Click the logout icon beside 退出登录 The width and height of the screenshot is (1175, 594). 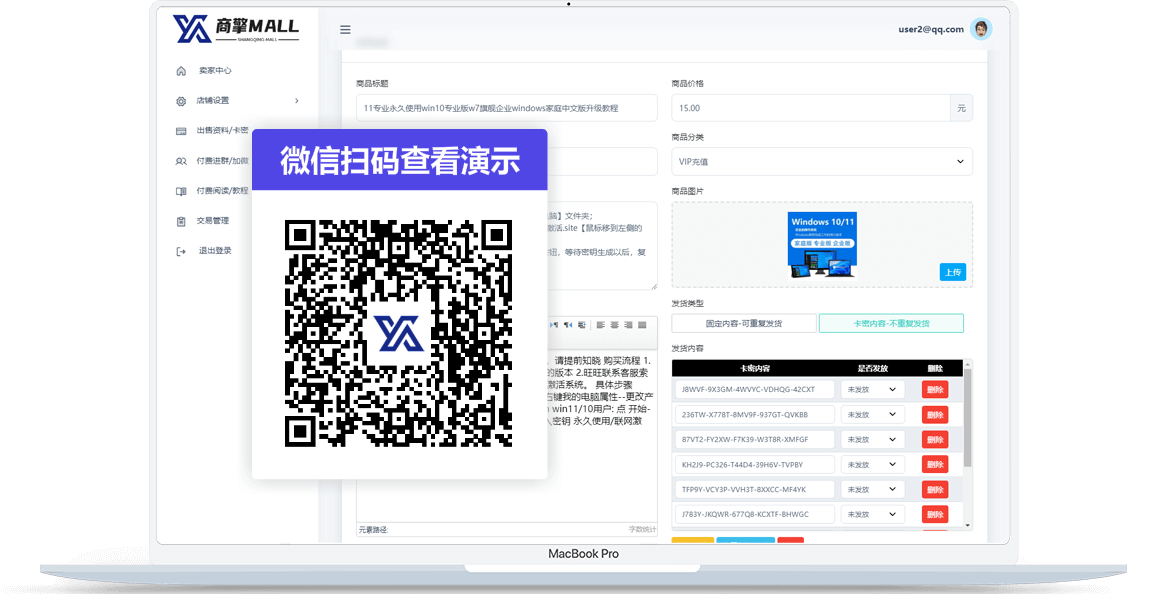181,251
